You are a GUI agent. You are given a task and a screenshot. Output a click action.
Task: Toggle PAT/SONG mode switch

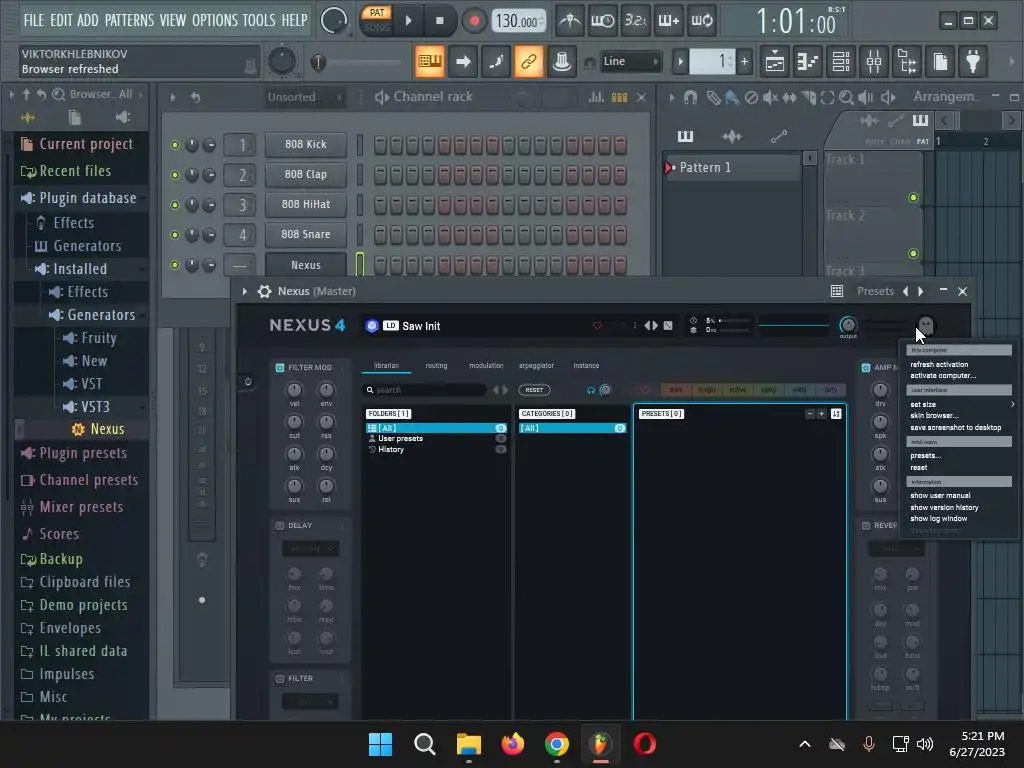point(377,20)
